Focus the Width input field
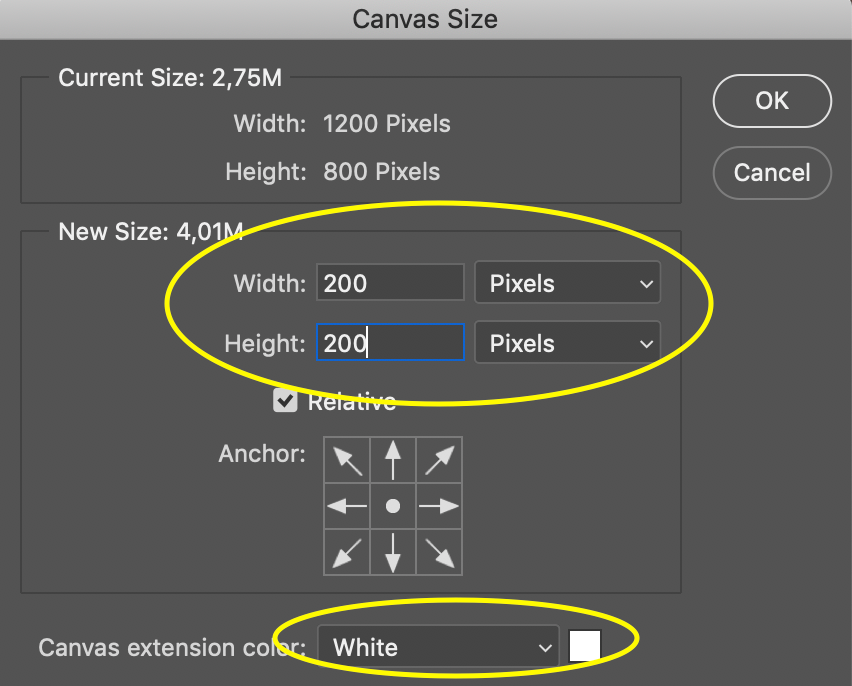This screenshot has width=852, height=686. pyautogui.click(x=390, y=283)
